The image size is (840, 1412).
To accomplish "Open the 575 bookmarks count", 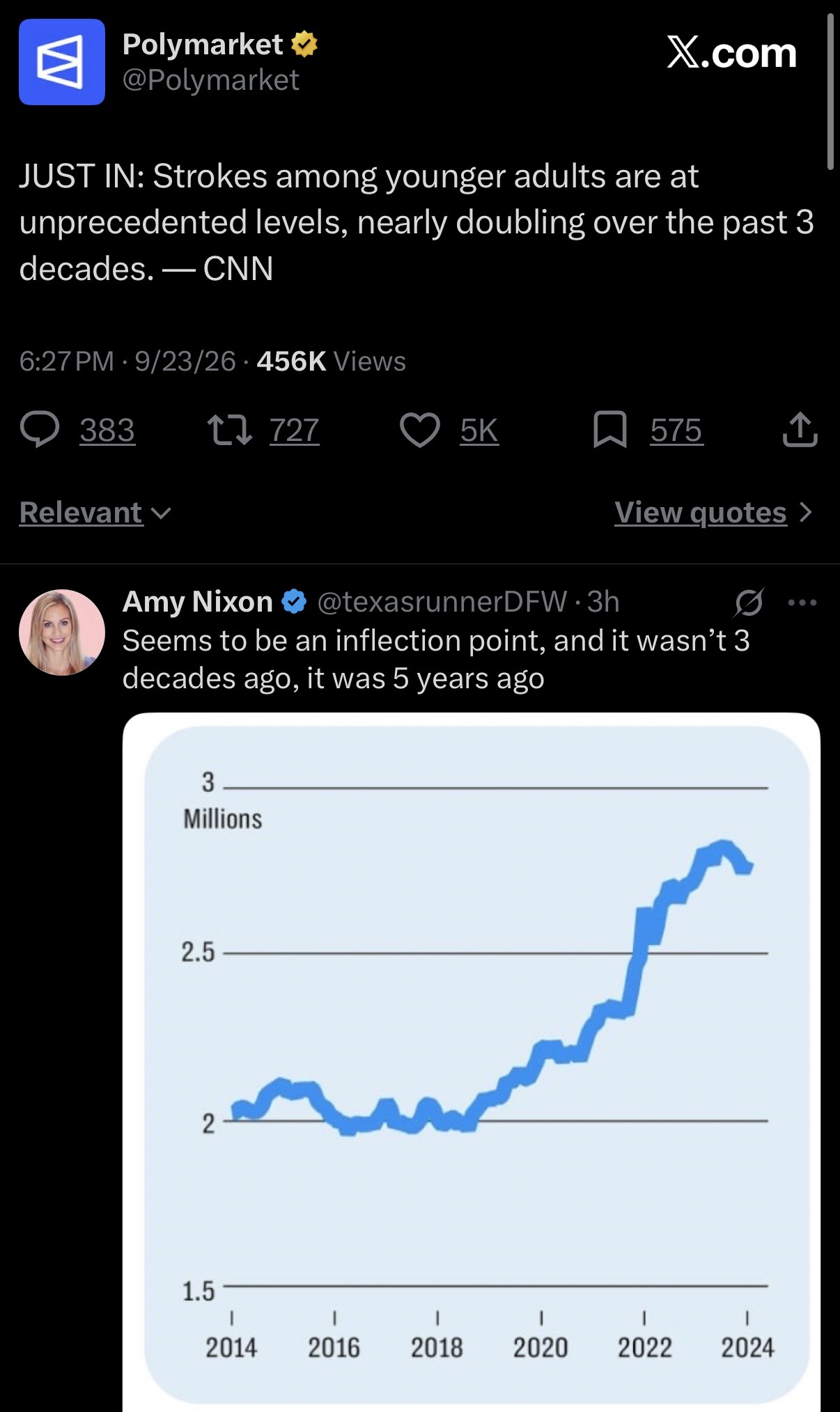I will (676, 430).
